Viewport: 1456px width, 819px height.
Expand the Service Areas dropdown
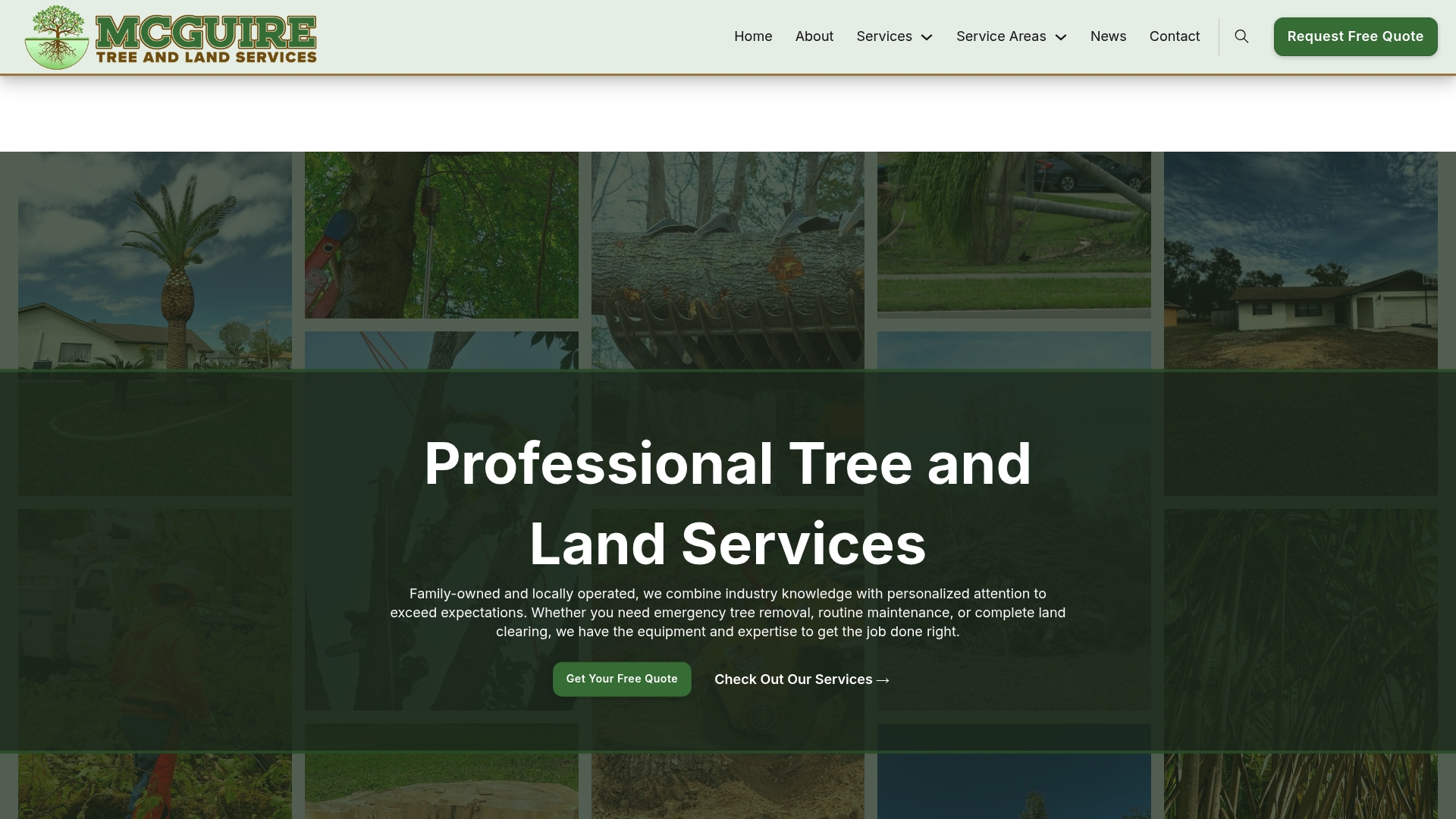[1001, 36]
